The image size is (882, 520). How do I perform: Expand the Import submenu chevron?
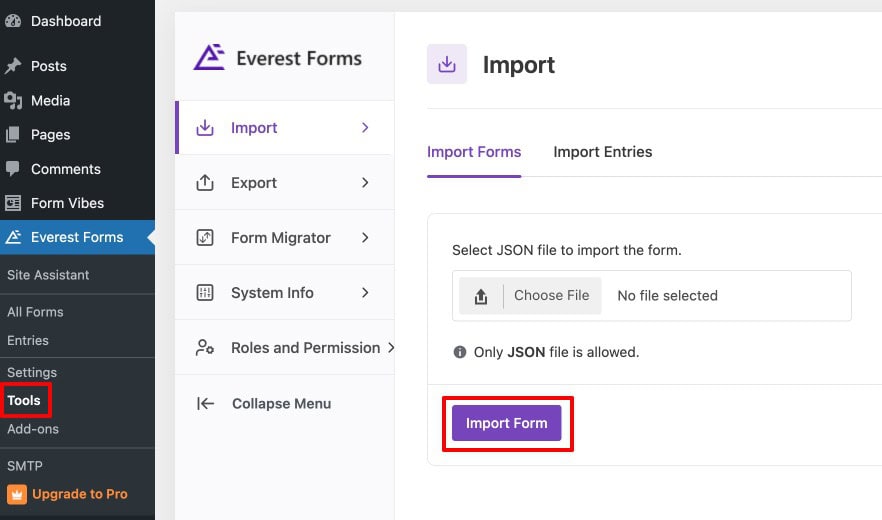(x=365, y=128)
